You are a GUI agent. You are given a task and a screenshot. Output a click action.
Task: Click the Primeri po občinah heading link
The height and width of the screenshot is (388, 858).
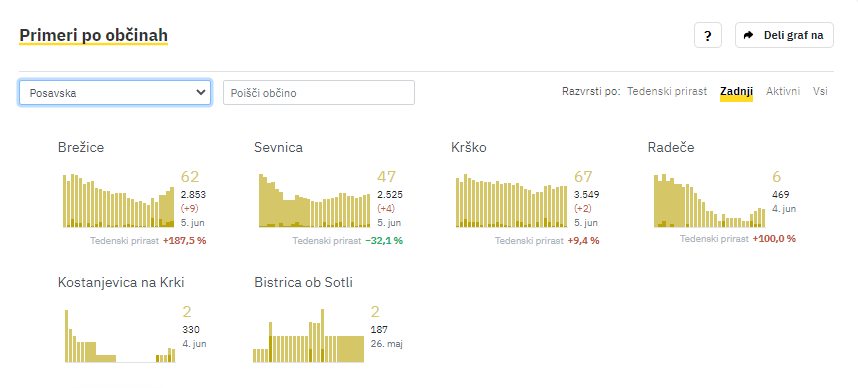click(94, 36)
